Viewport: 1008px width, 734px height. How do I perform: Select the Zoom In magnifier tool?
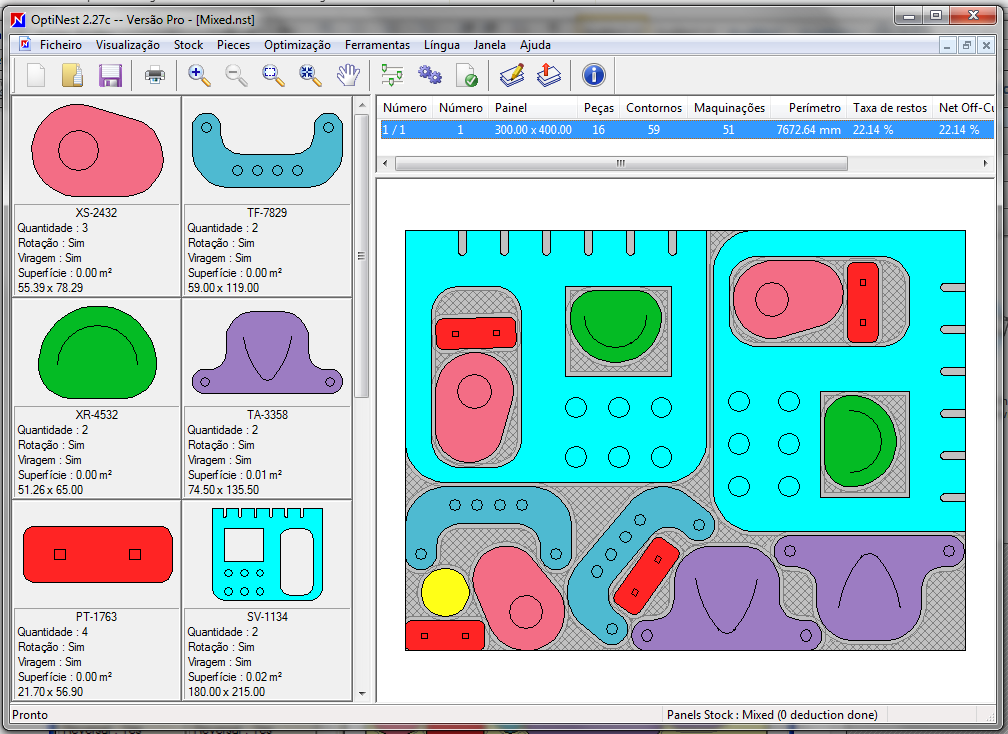(x=199, y=75)
